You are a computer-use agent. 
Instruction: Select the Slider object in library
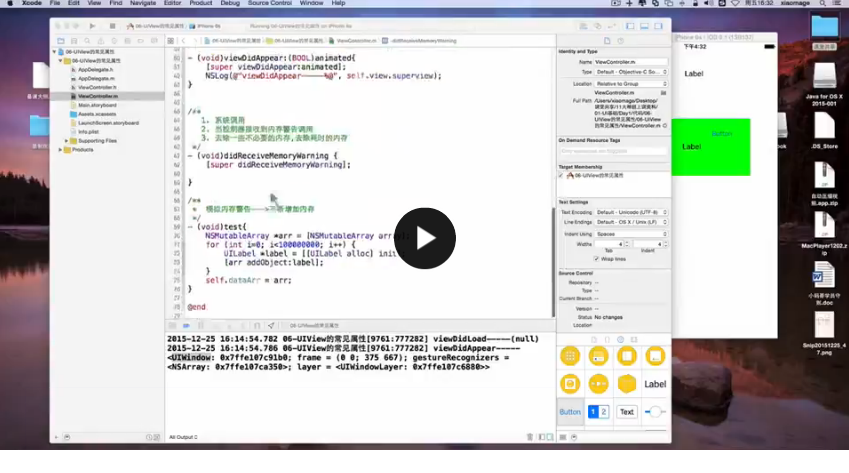click(x=655, y=412)
